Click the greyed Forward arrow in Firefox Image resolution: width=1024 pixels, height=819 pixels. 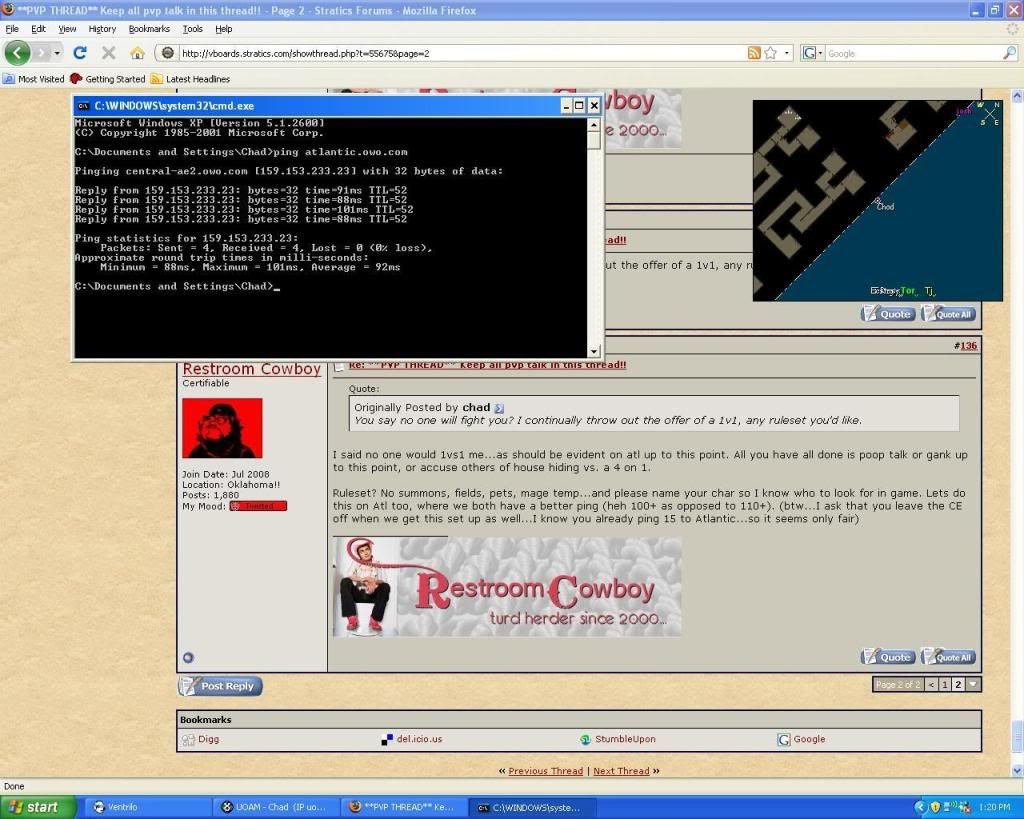tap(41, 53)
